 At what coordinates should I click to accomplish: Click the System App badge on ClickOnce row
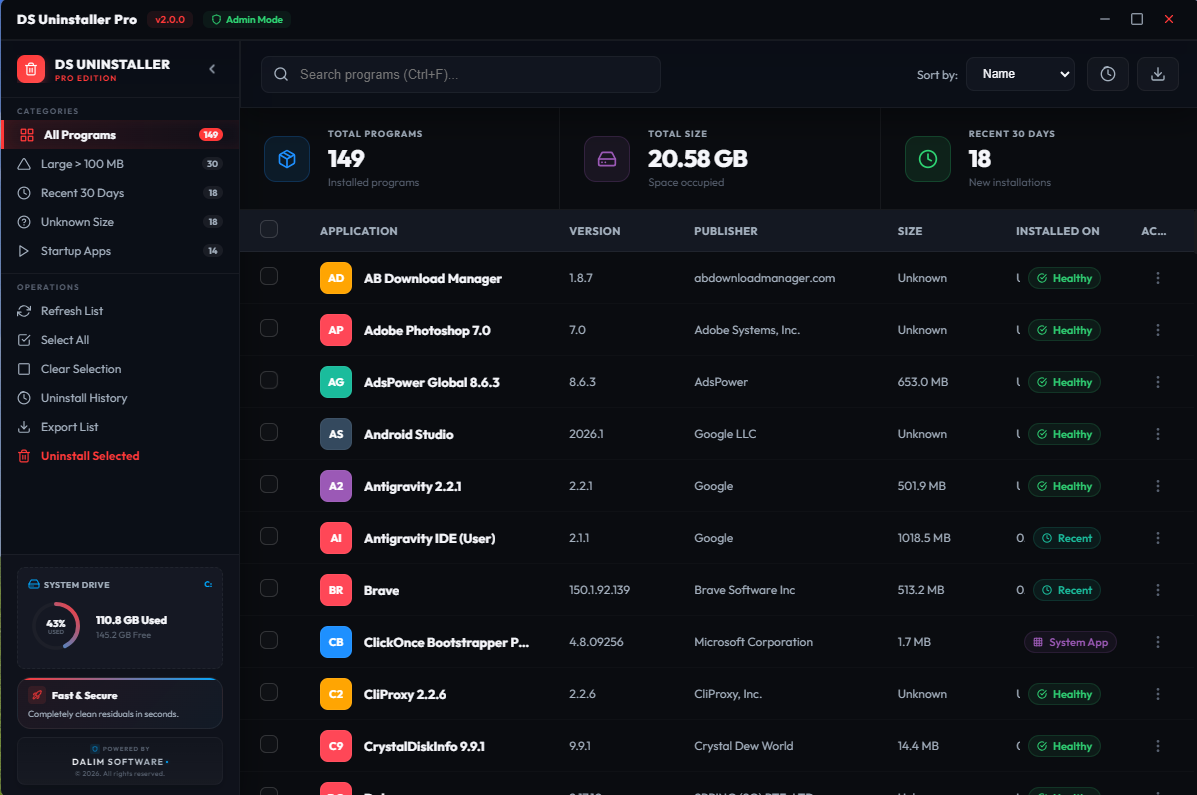(1070, 641)
